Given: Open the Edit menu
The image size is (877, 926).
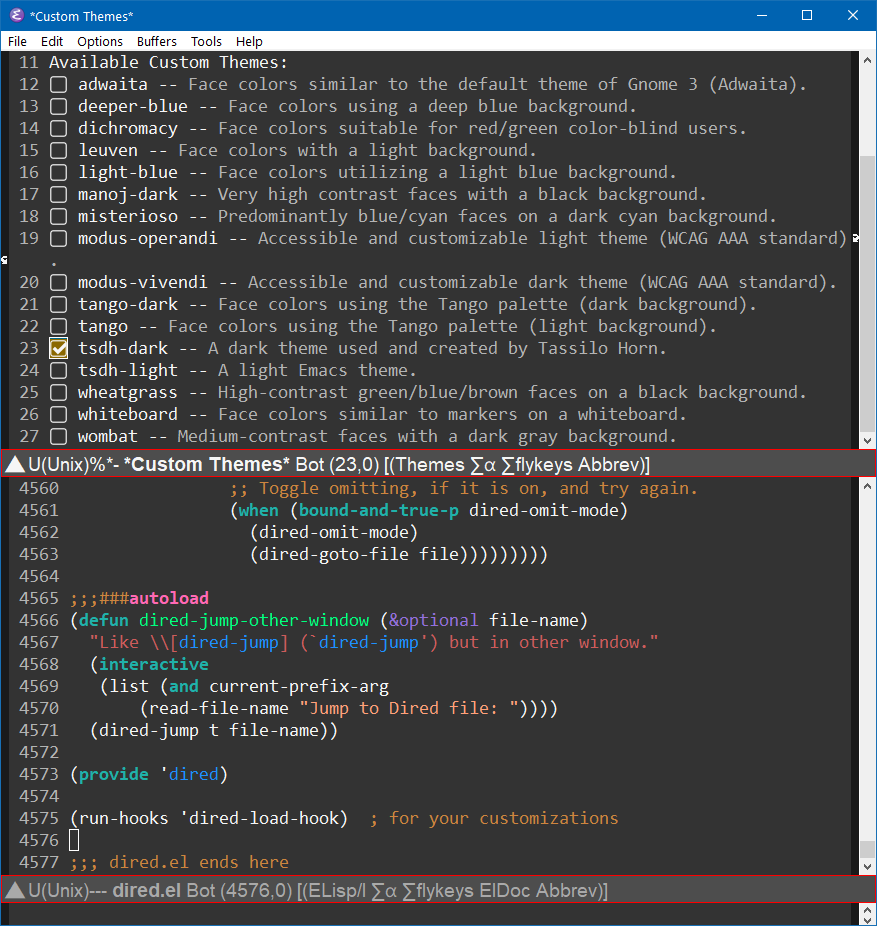Looking at the screenshot, I should pos(52,41).
